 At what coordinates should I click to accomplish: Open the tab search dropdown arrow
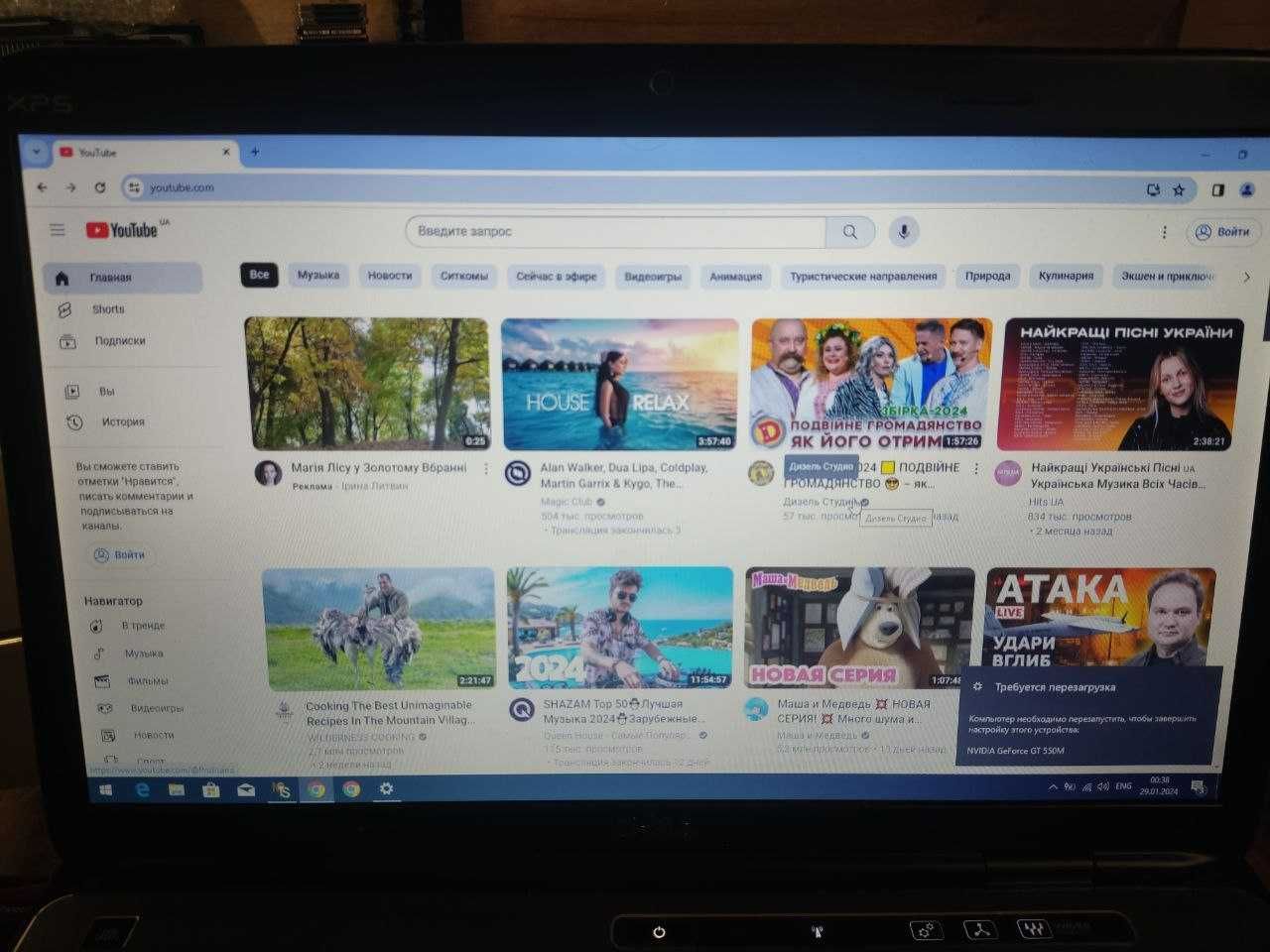pyautogui.click(x=36, y=152)
